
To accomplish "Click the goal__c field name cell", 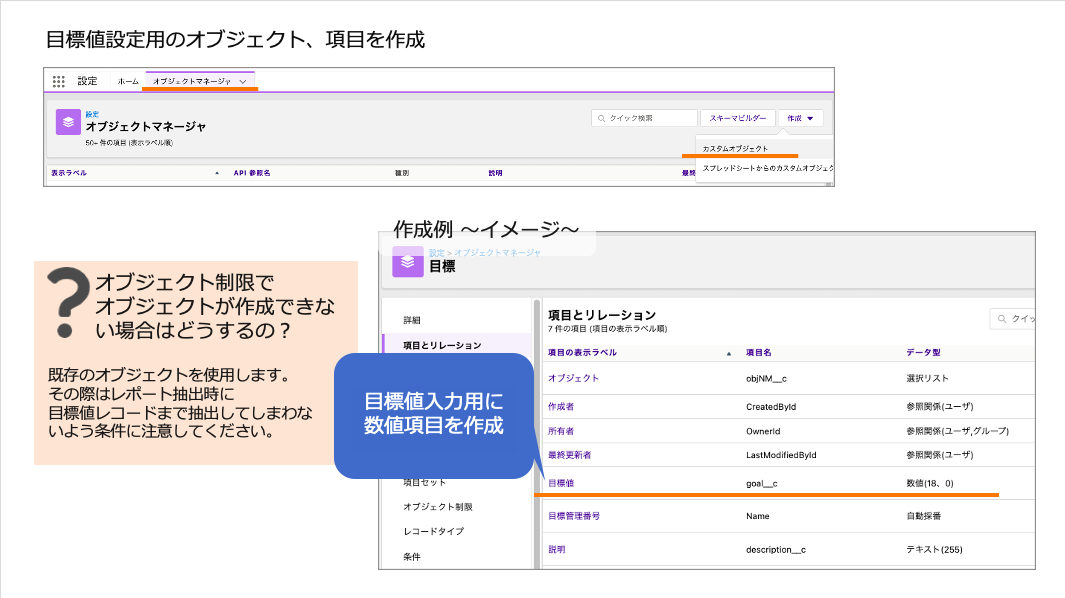I will [x=761, y=483].
